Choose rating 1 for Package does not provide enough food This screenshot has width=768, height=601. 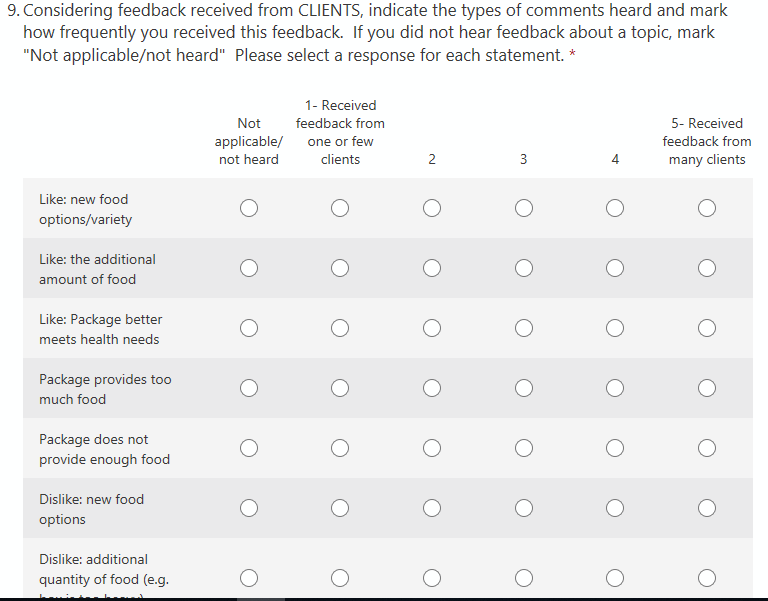tap(340, 448)
